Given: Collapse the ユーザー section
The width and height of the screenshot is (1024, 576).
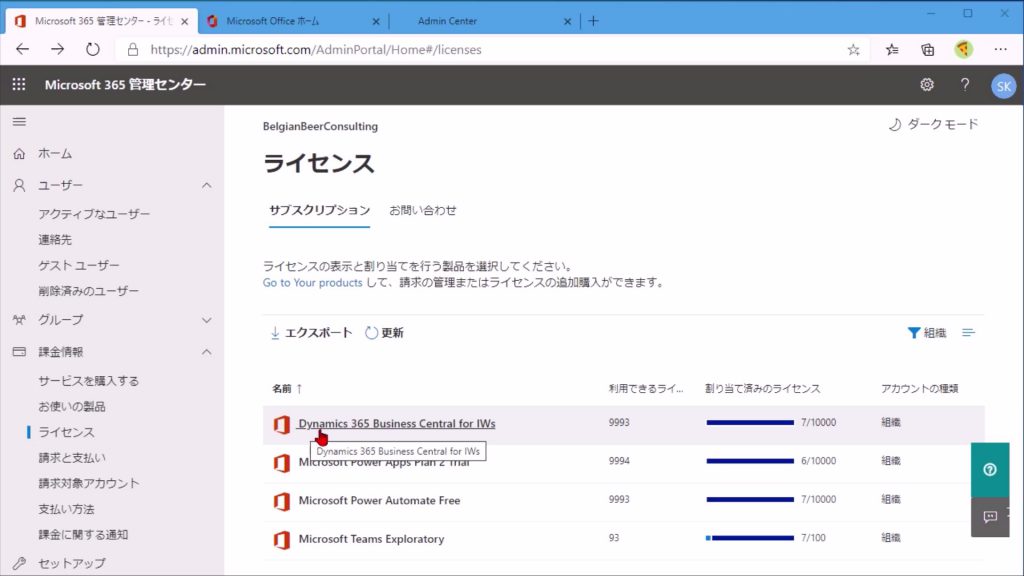Looking at the screenshot, I should [206, 185].
